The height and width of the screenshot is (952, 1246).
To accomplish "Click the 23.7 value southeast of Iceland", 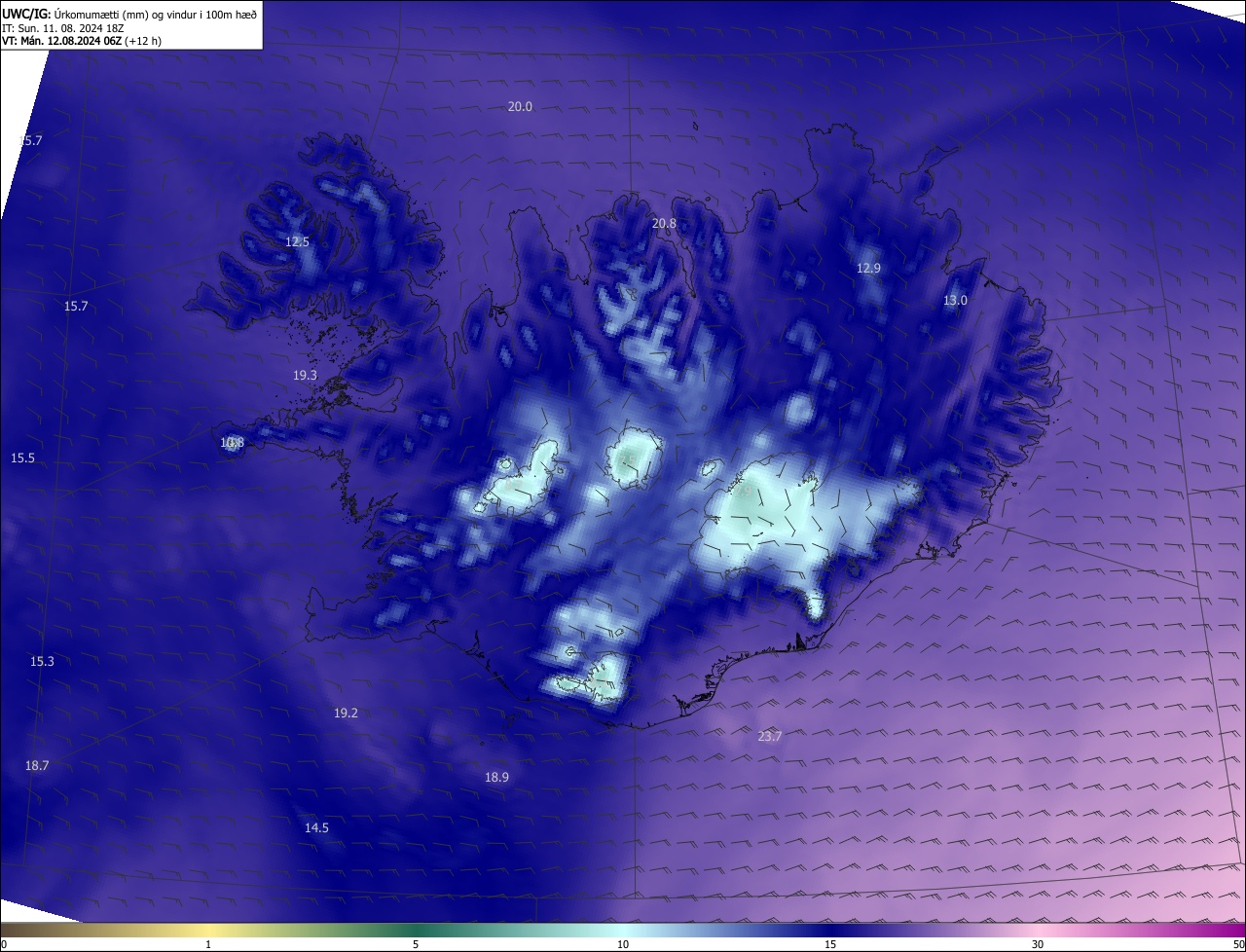I will coord(769,736).
